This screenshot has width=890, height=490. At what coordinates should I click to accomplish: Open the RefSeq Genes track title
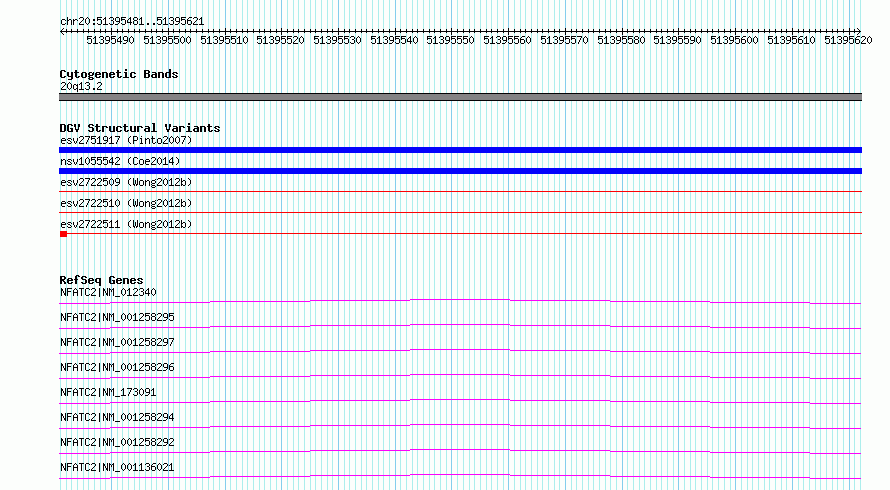[101, 280]
